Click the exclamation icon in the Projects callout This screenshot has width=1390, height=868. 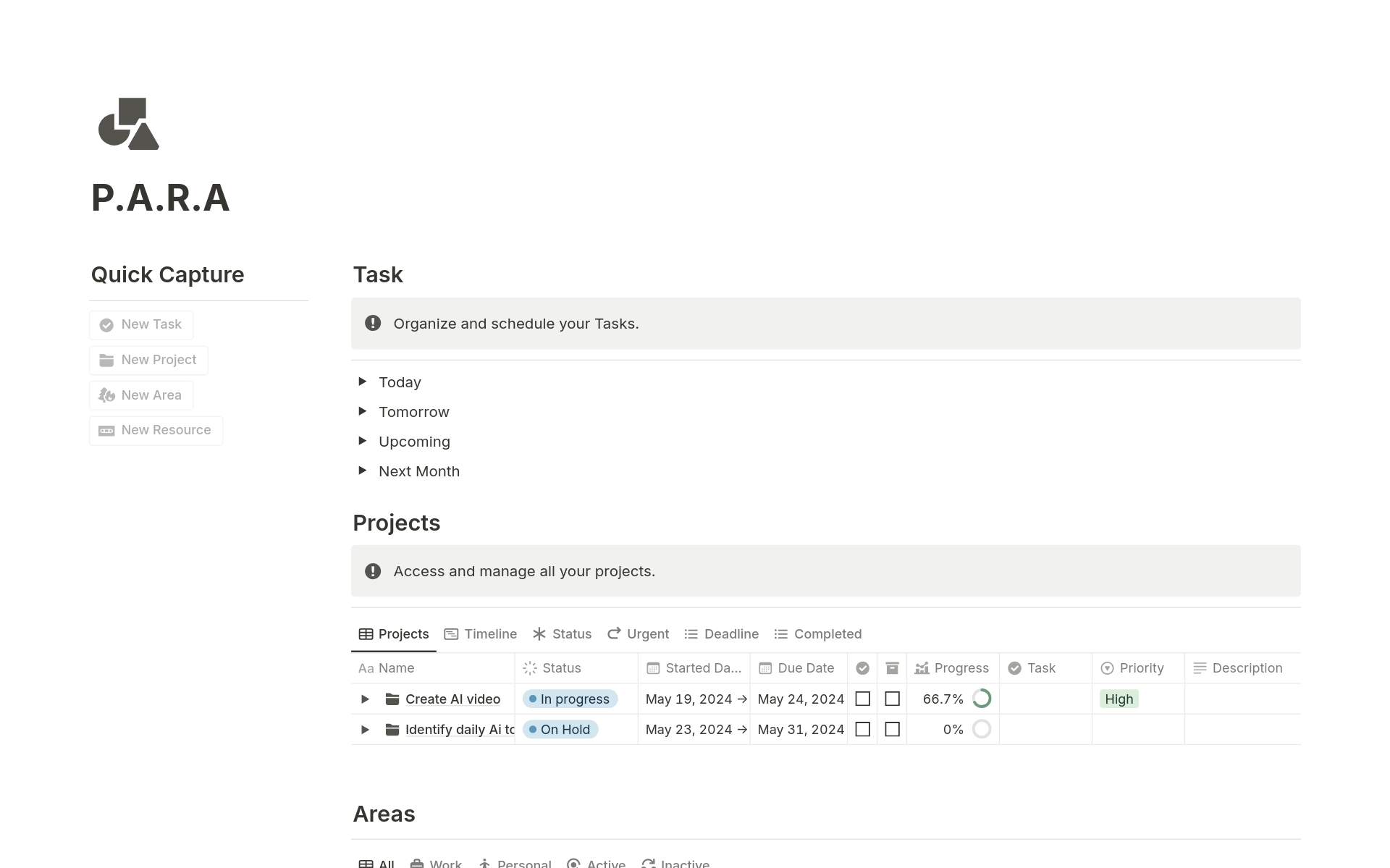point(373,571)
